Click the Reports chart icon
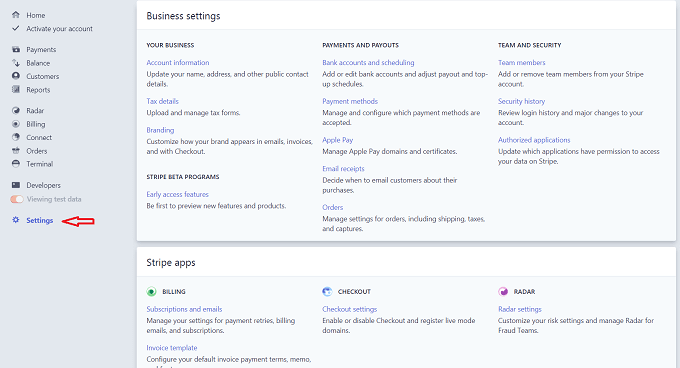This screenshot has width=680, height=368. coord(16,89)
